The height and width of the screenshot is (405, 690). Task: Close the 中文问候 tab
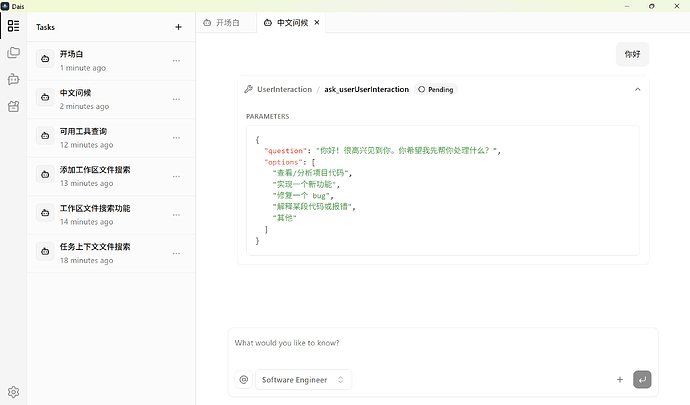click(316, 22)
